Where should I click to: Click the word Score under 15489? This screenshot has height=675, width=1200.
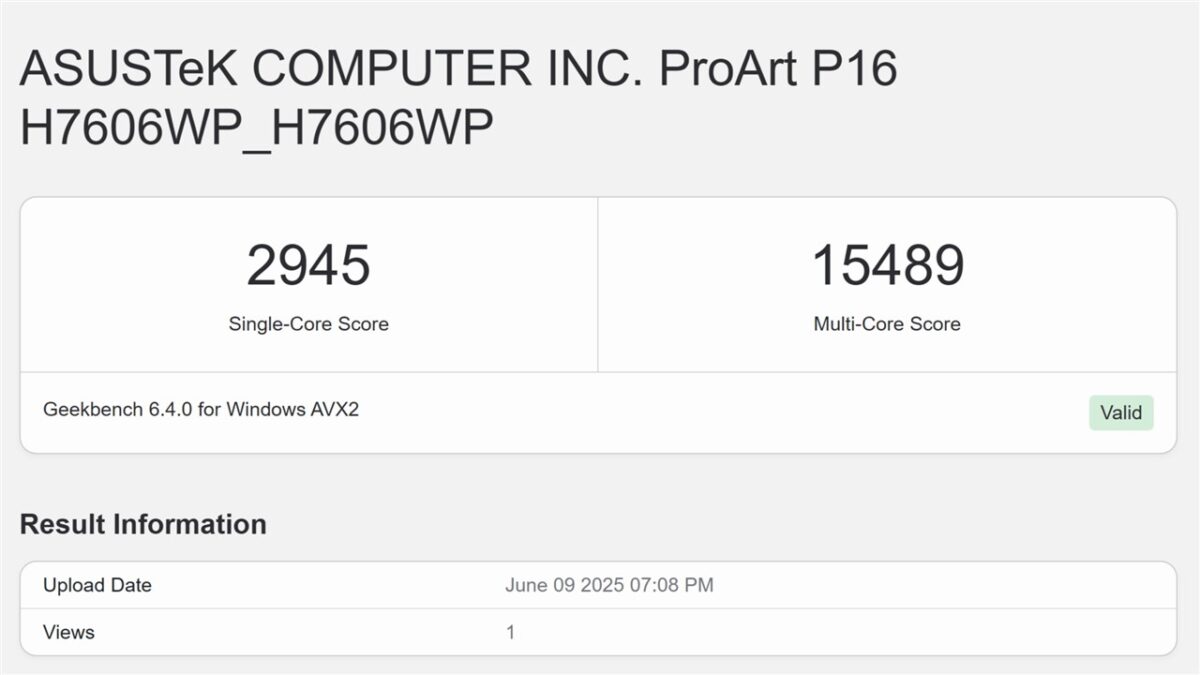pos(935,324)
